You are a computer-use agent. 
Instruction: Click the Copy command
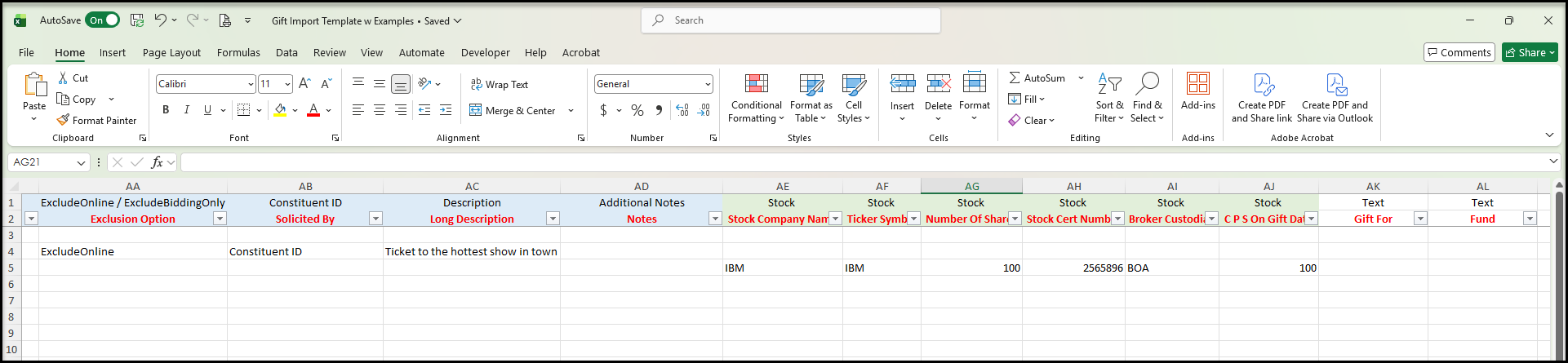pyautogui.click(x=77, y=100)
